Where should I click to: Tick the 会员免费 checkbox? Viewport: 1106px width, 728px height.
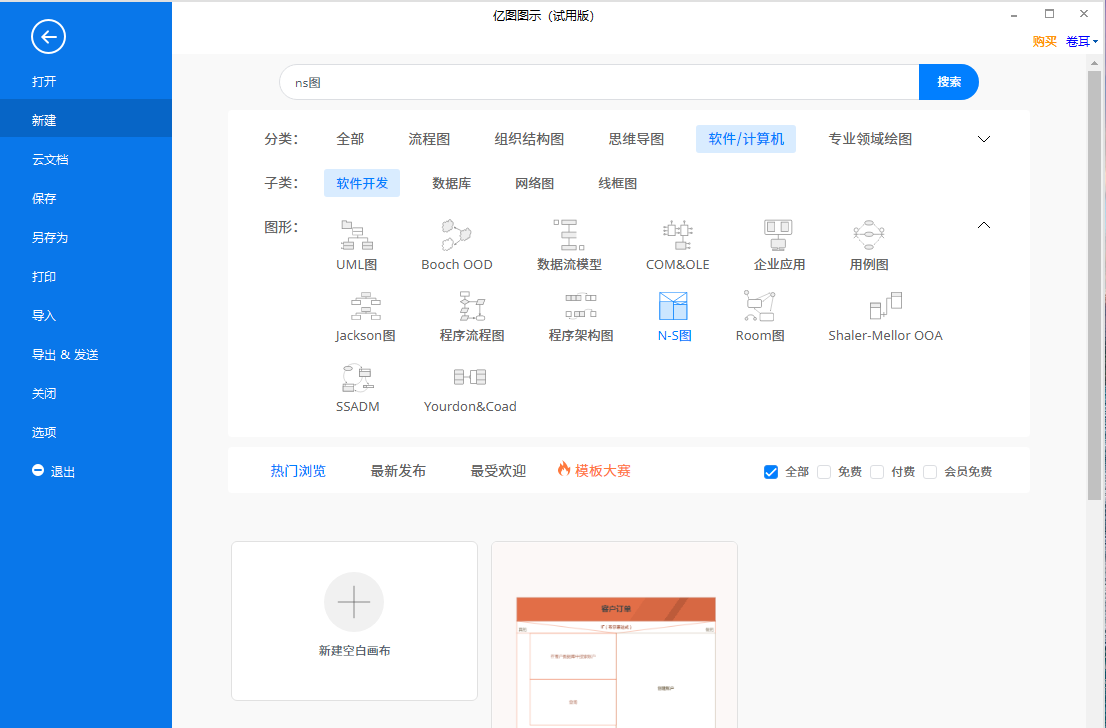pyautogui.click(x=930, y=472)
